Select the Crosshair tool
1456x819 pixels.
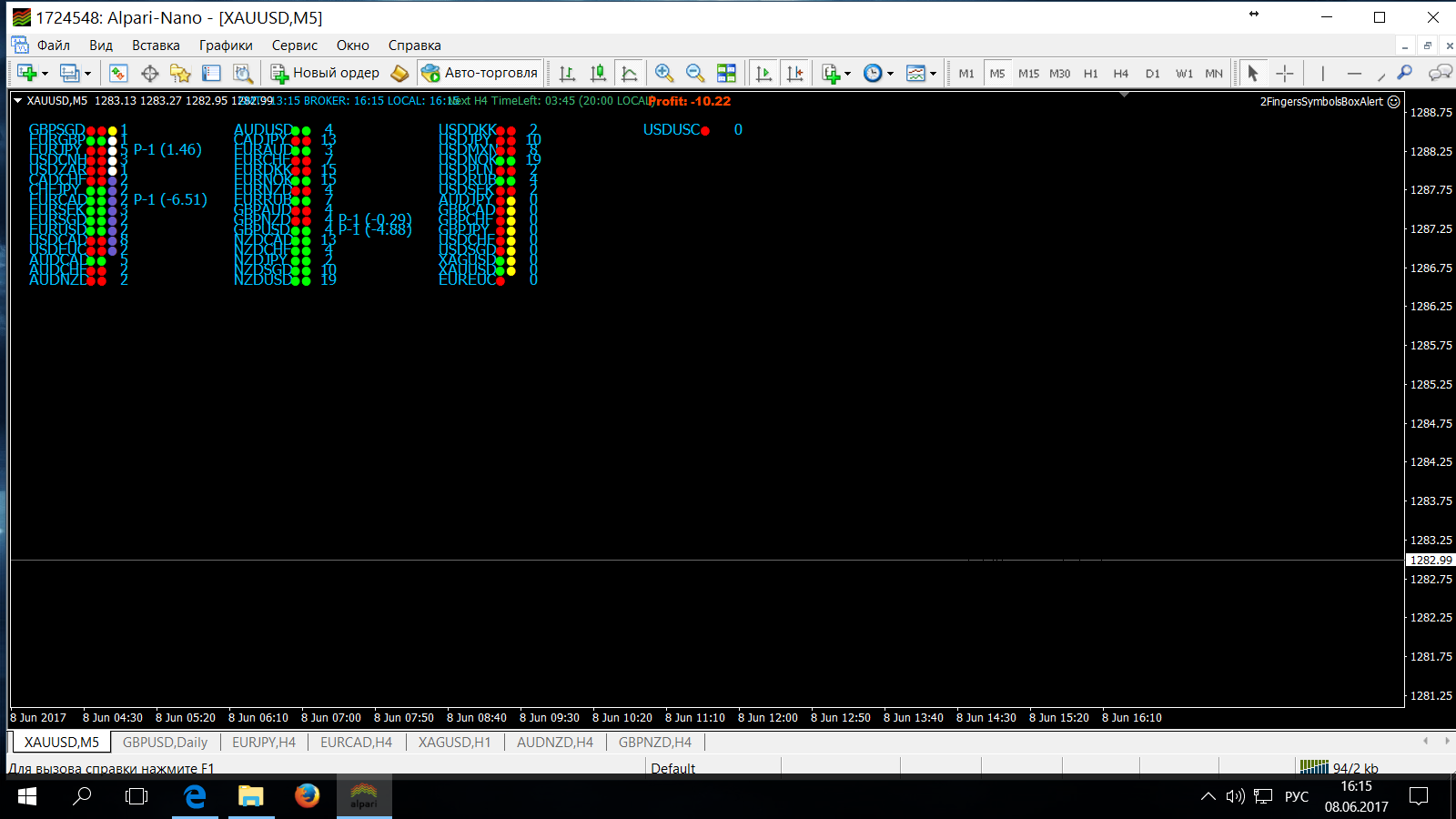[x=1284, y=73]
